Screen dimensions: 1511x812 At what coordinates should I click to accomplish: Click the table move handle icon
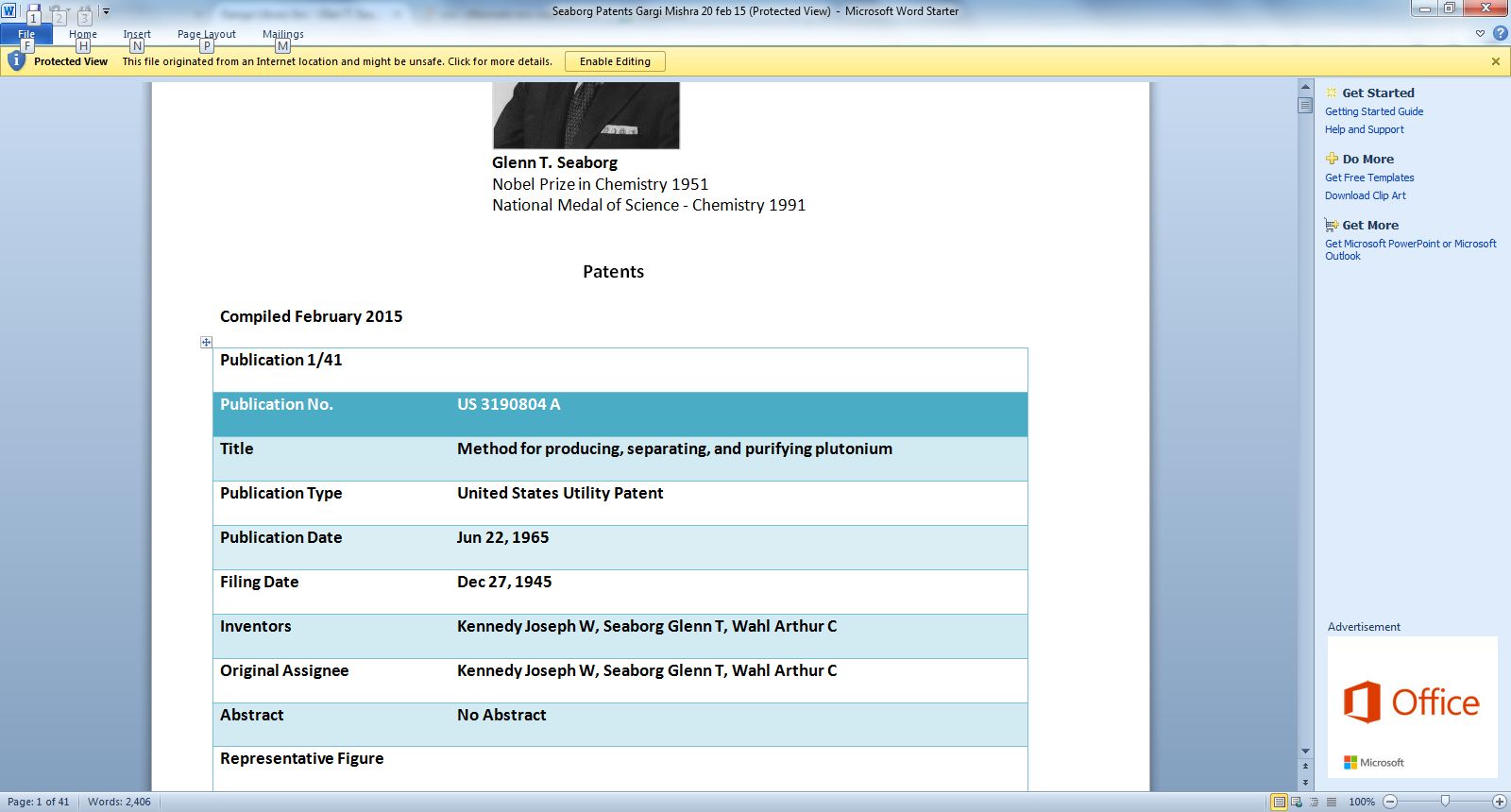click(206, 342)
